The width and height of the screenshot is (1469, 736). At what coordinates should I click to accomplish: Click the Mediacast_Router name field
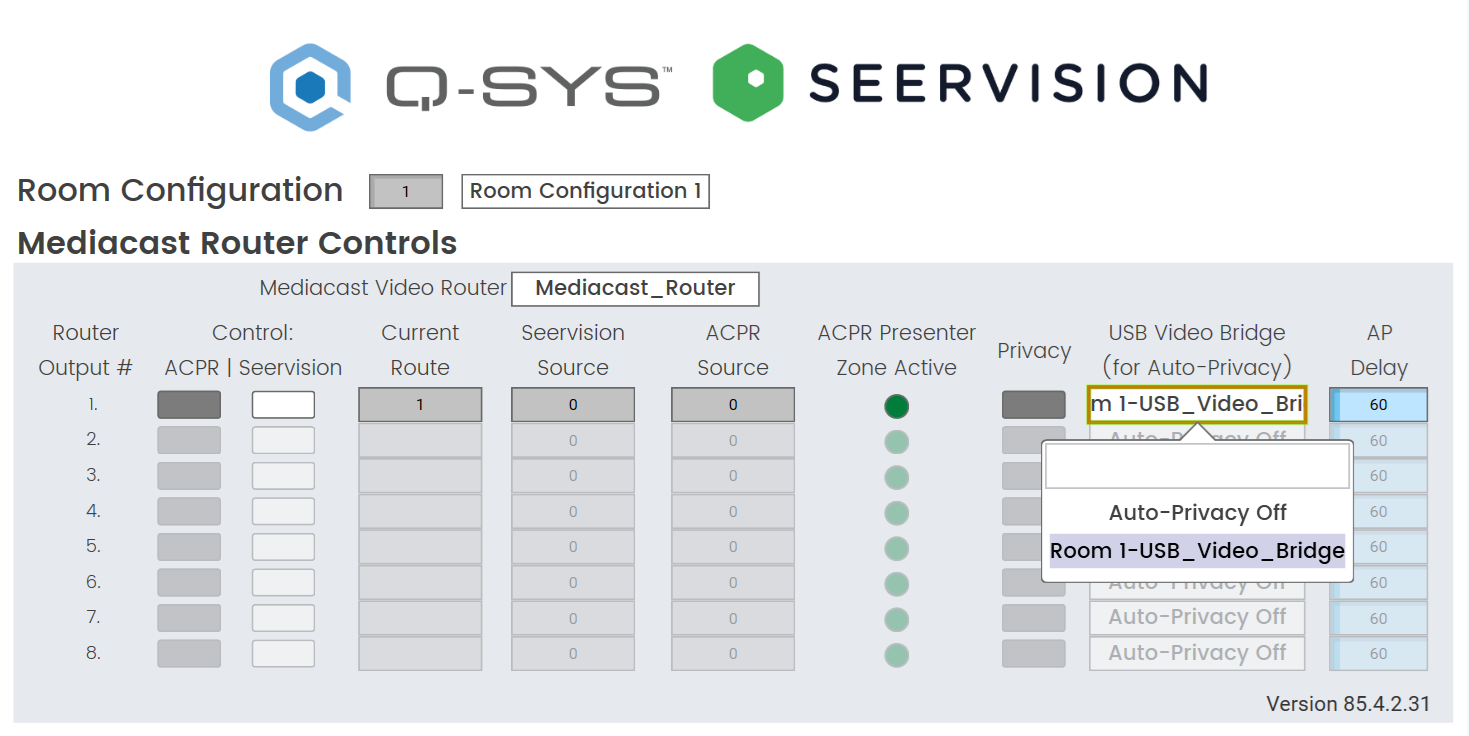point(635,289)
